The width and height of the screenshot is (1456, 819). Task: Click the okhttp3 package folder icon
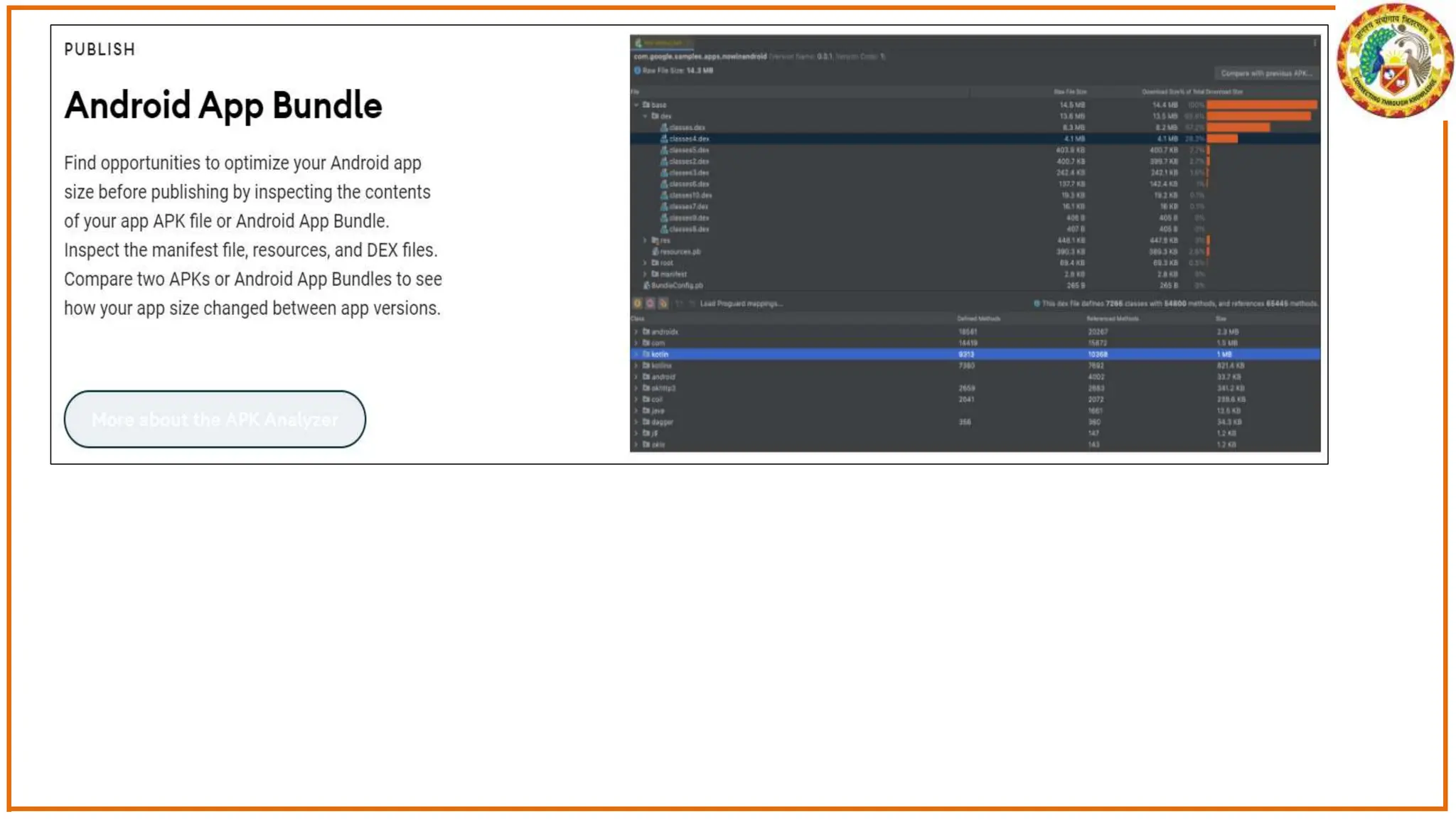[646, 388]
